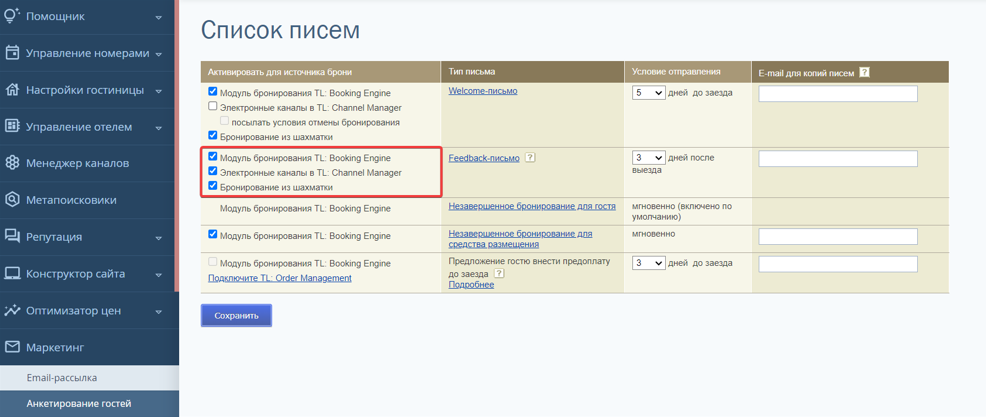Uncheck Бронирование из шахматки in Feedback row
Image resolution: width=986 pixels, height=417 pixels.
tap(213, 186)
